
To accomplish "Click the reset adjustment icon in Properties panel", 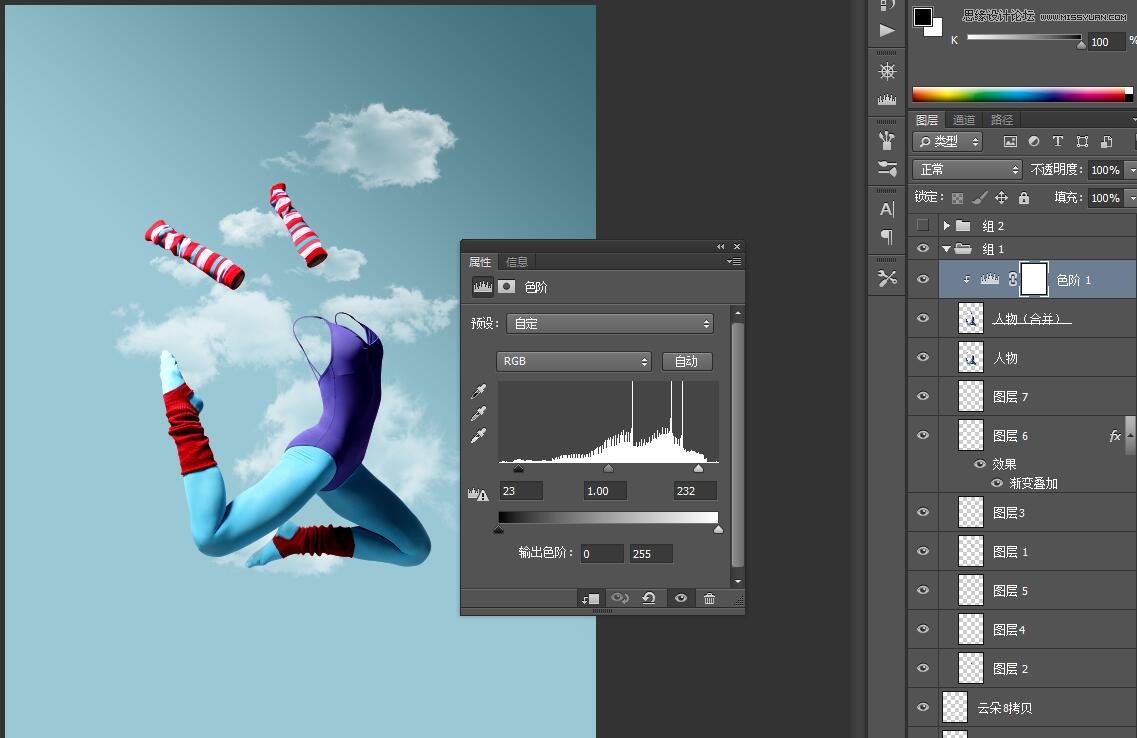I will (x=649, y=598).
